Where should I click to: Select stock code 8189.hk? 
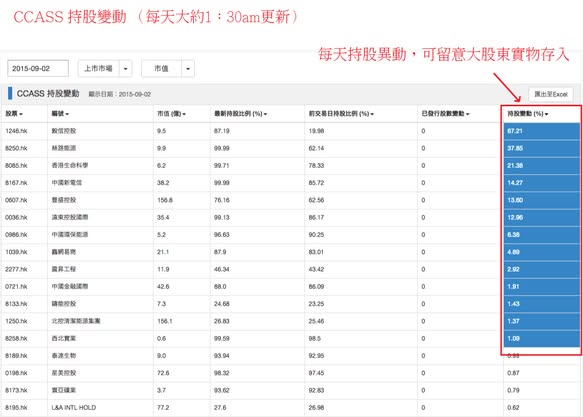click(16, 356)
